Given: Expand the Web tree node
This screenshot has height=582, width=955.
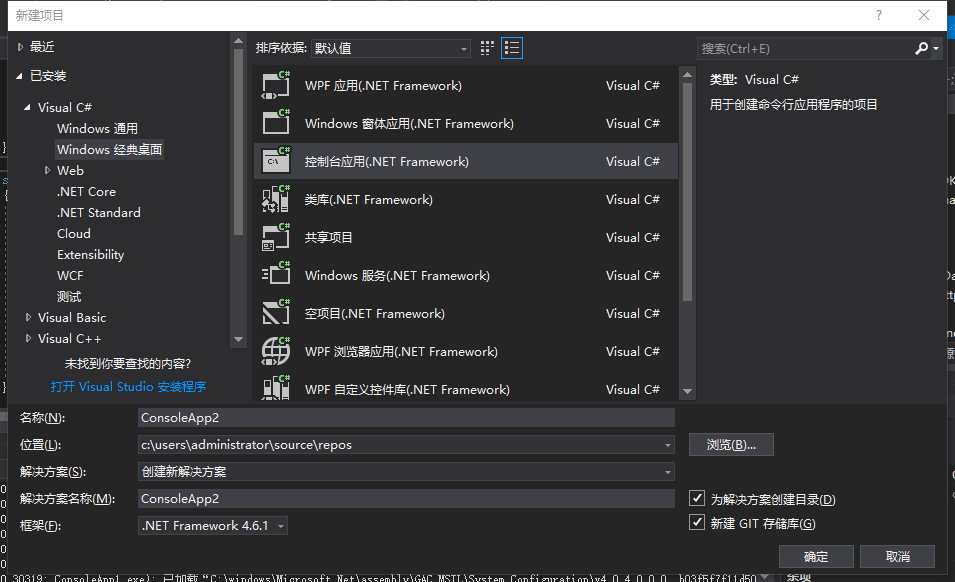Looking at the screenshot, I should [48, 170].
